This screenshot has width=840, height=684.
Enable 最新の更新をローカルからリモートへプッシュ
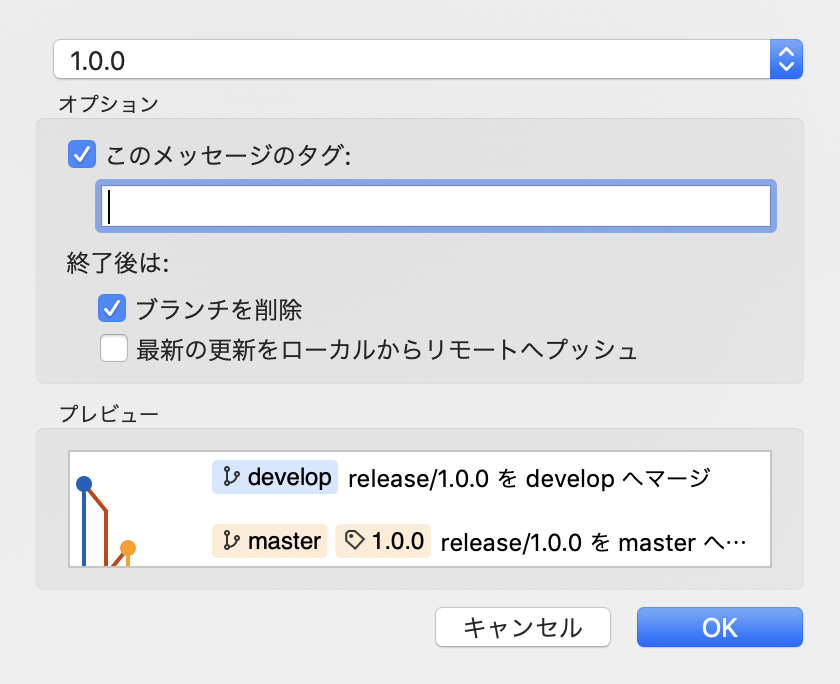[x=113, y=349]
